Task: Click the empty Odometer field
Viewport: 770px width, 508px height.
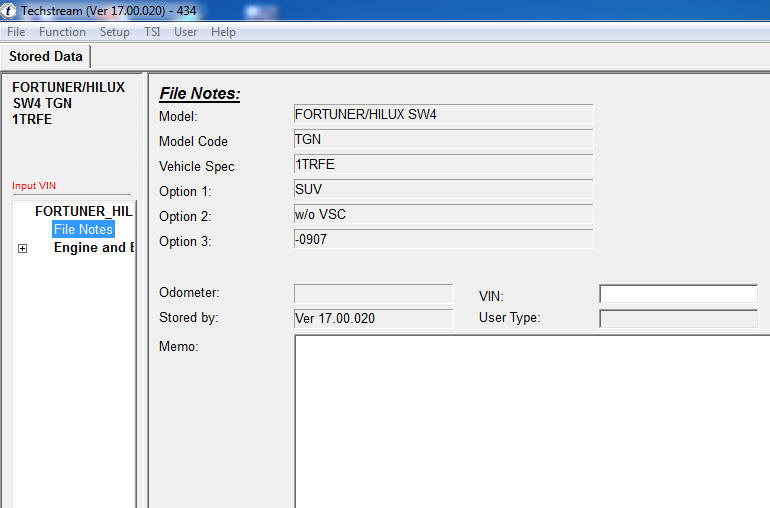Action: [x=373, y=294]
